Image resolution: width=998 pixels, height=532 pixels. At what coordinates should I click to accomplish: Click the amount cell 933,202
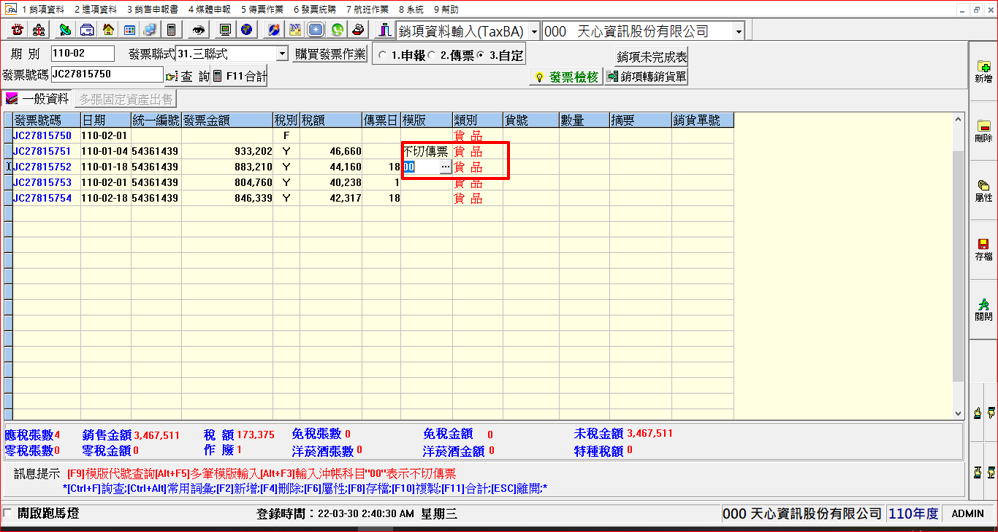point(227,151)
